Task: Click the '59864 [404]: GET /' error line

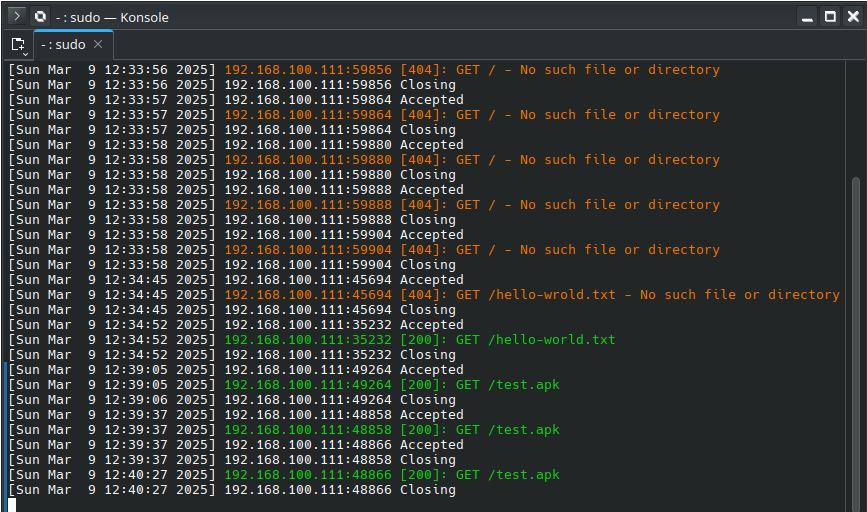Action: tap(364, 114)
